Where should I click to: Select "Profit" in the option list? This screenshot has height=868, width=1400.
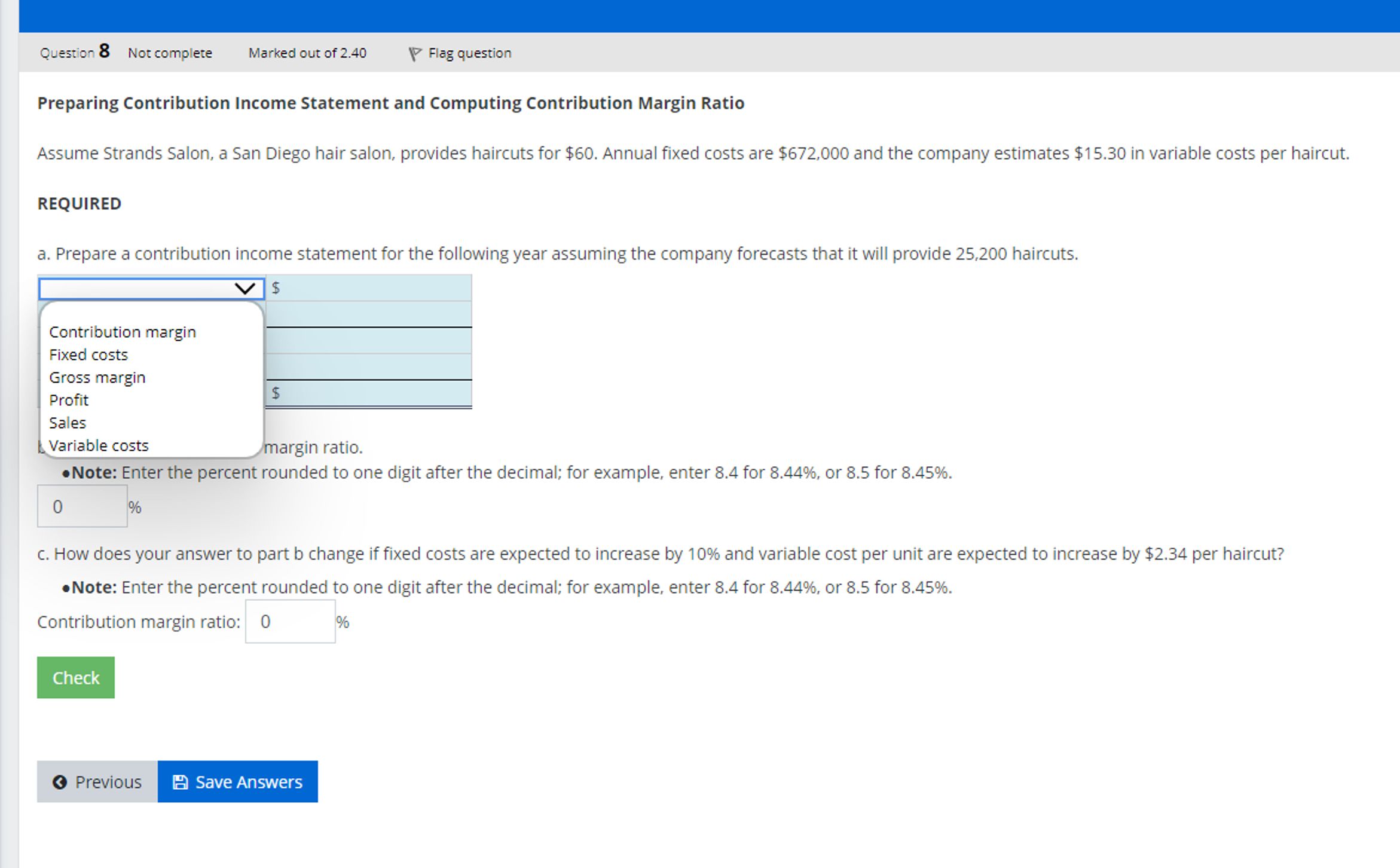click(68, 399)
